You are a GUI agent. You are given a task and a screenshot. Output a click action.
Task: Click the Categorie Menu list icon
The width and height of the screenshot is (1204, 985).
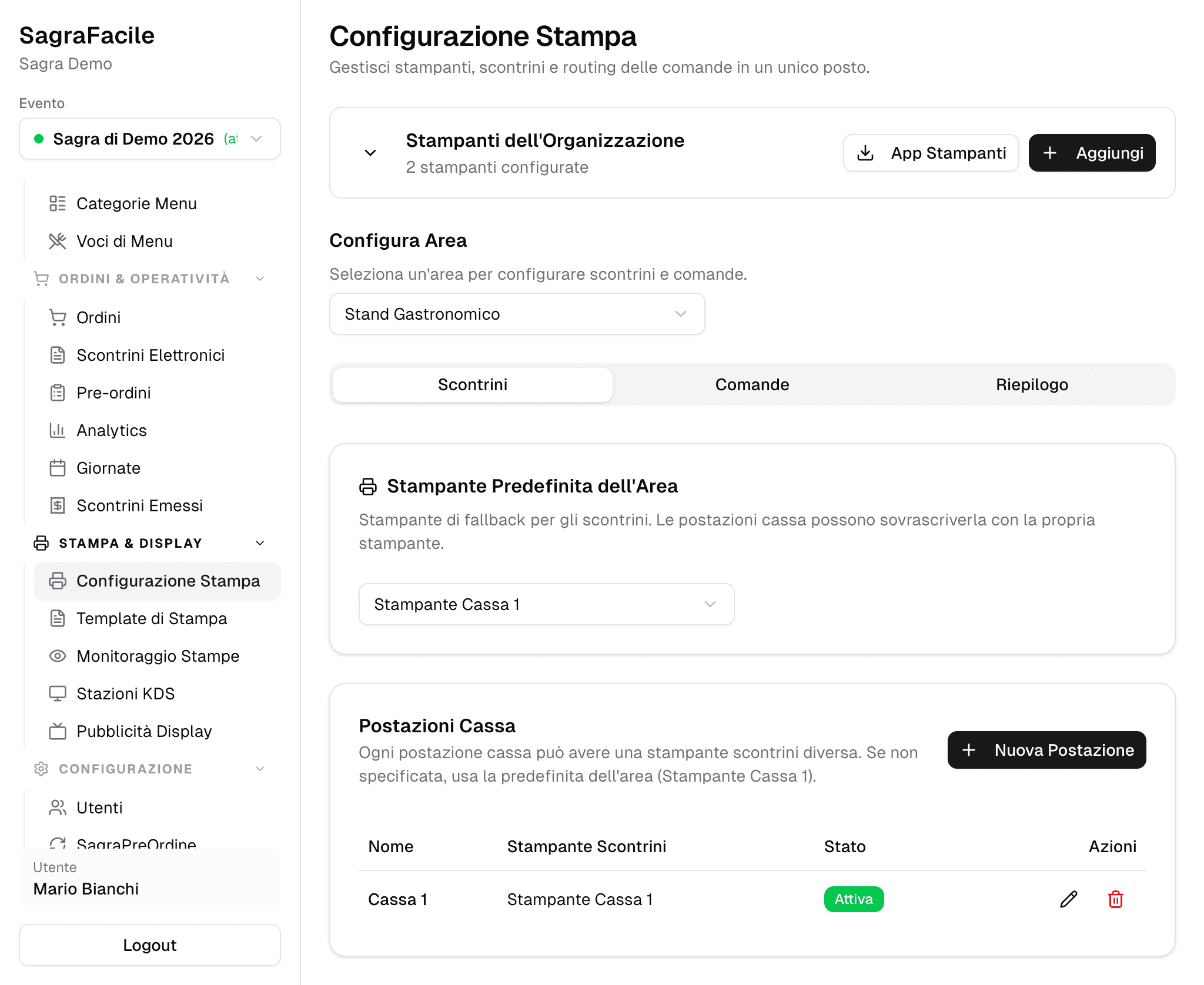[x=58, y=203]
